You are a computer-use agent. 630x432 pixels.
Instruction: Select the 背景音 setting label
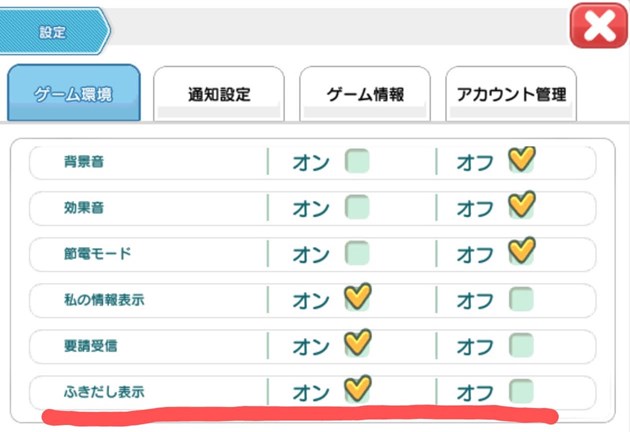82,161
